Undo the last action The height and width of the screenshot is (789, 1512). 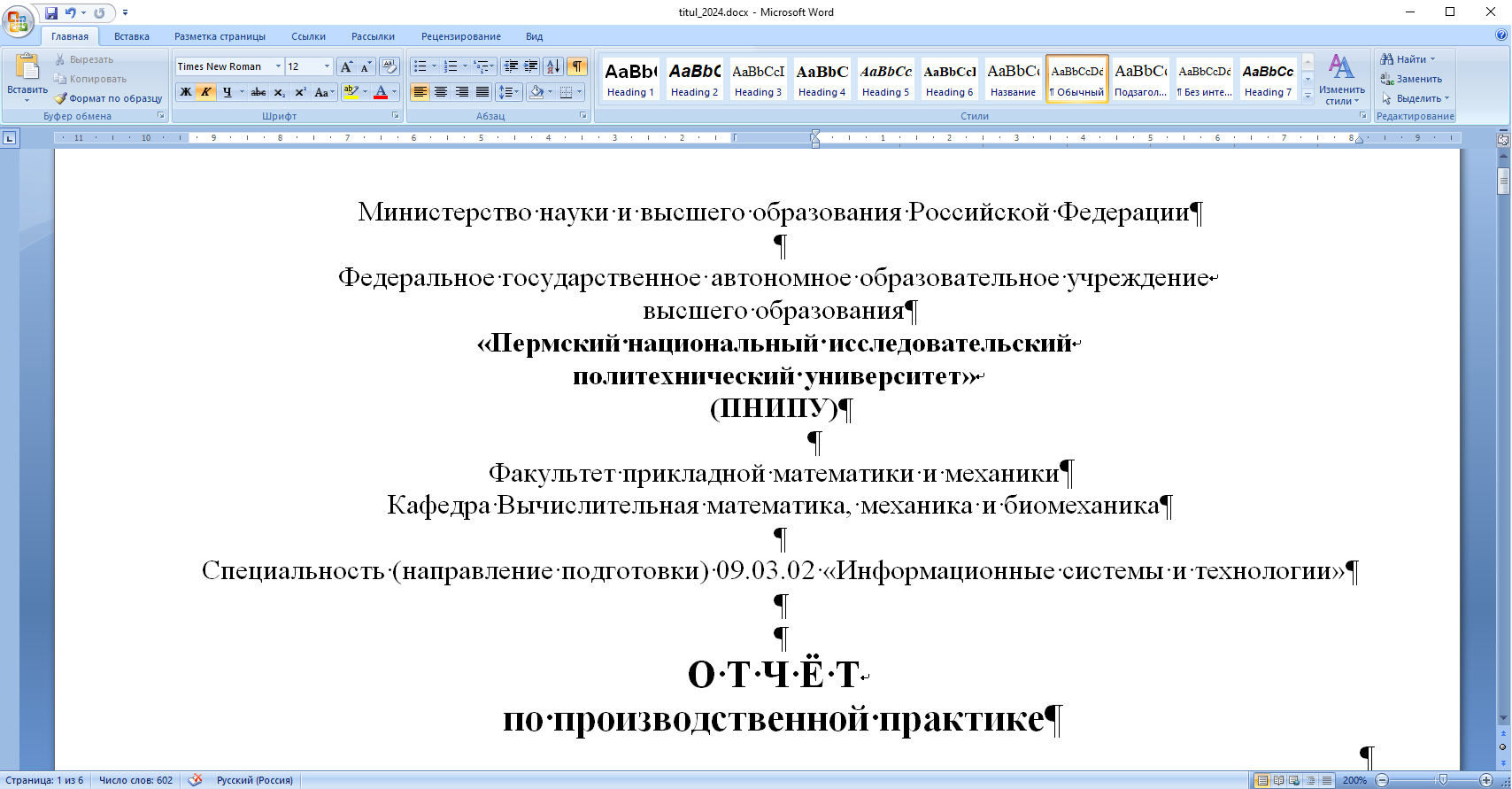(x=71, y=13)
